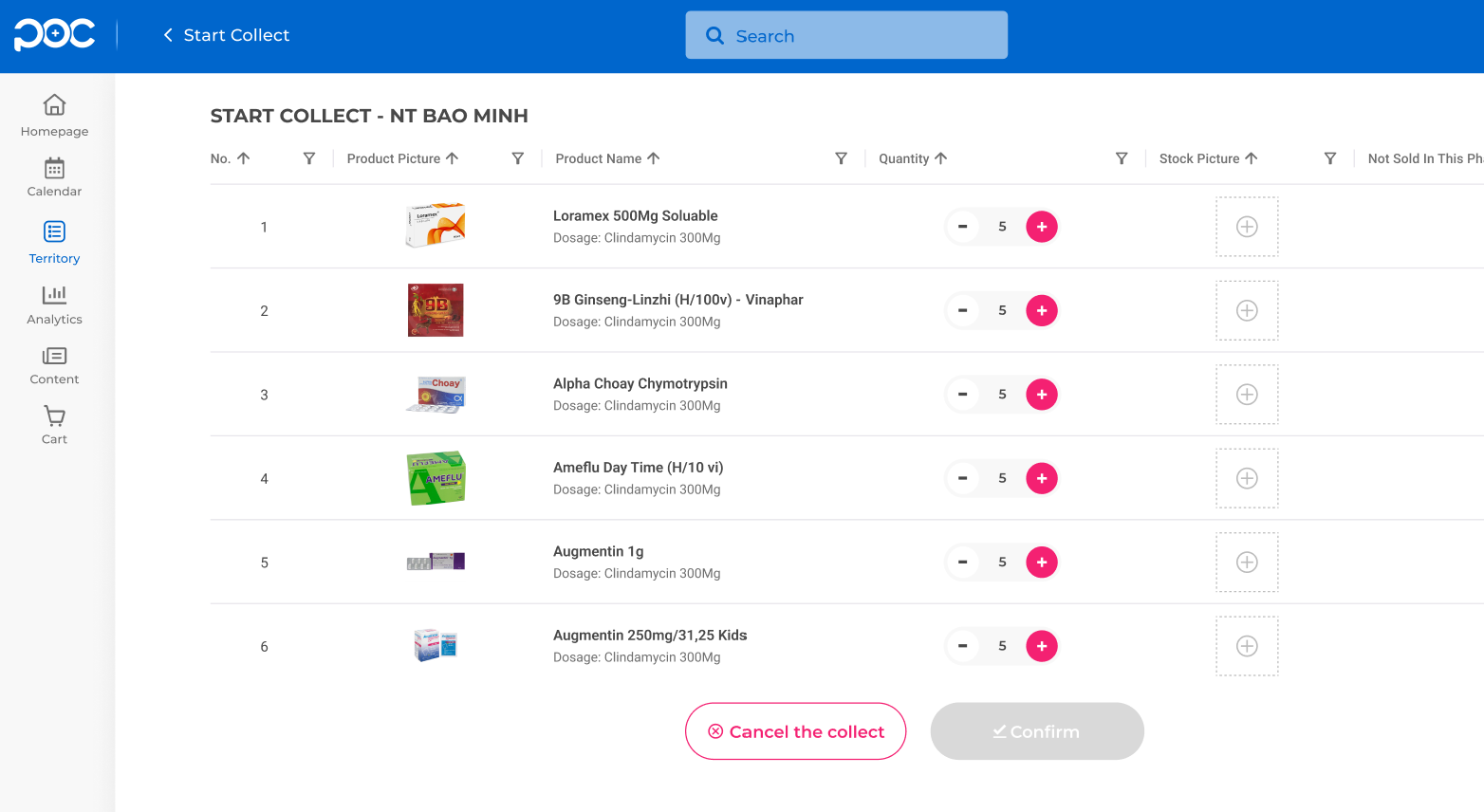Decrease quantity for Loramex 500Mg Soluable
The height and width of the screenshot is (812, 1484).
point(962,227)
